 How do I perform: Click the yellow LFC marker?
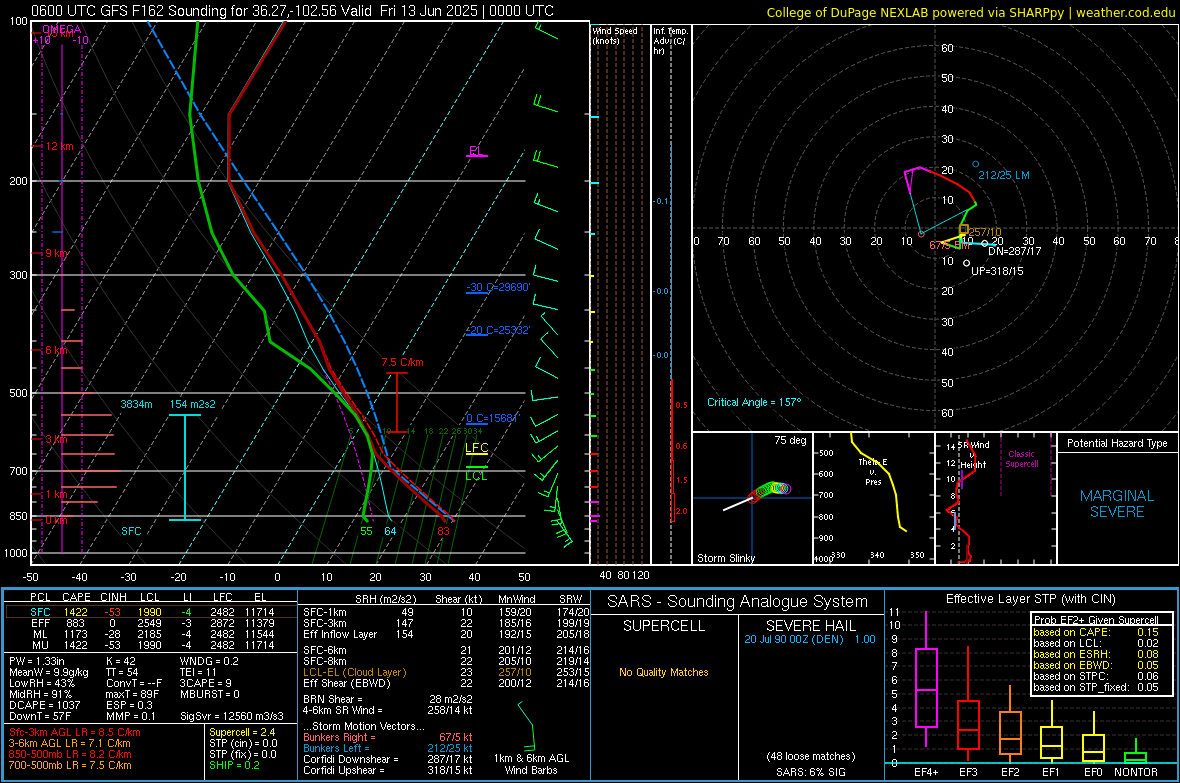point(476,449)
